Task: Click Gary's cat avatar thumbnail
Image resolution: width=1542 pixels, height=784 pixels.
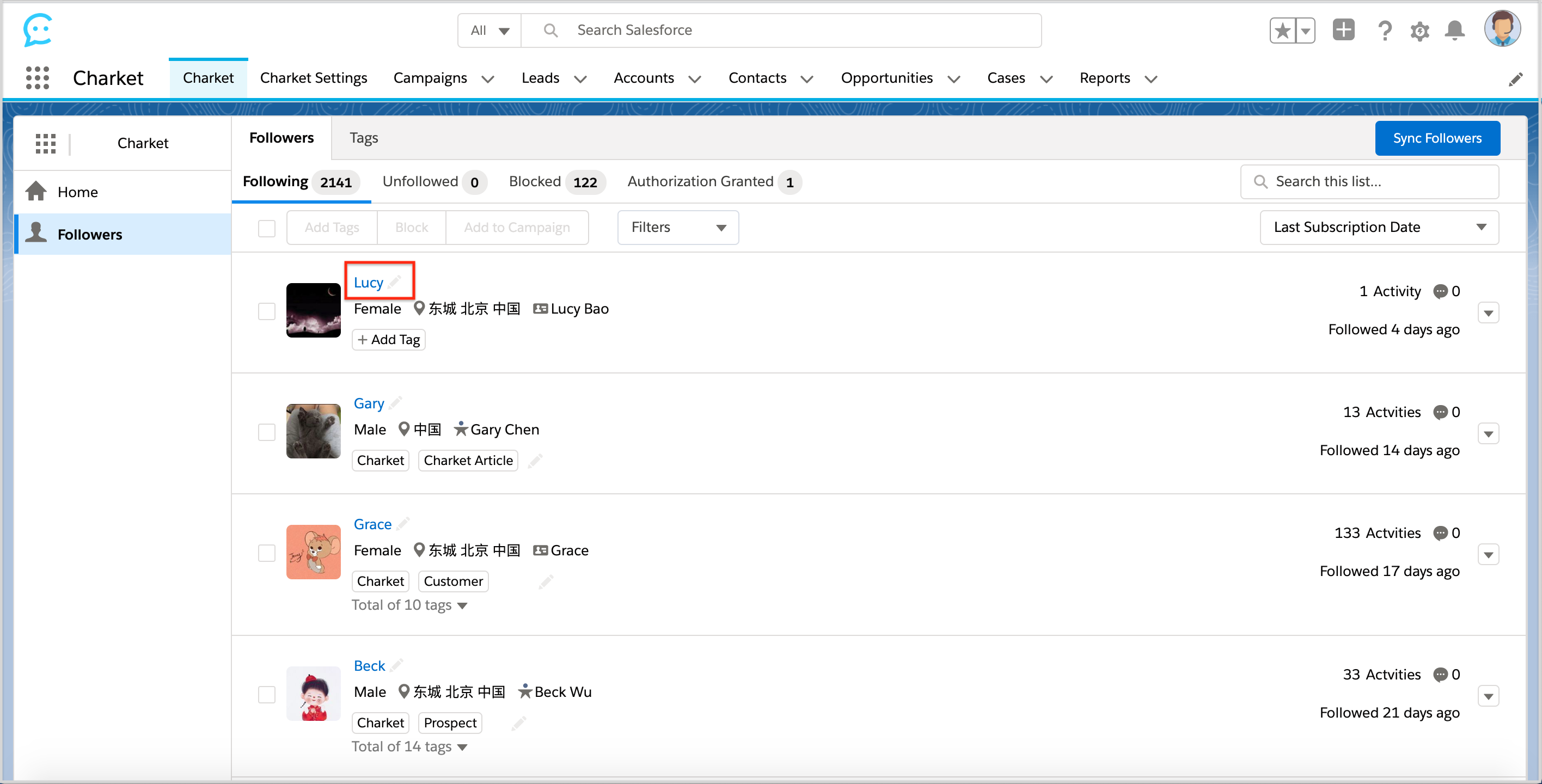Action: click(313, 431)
